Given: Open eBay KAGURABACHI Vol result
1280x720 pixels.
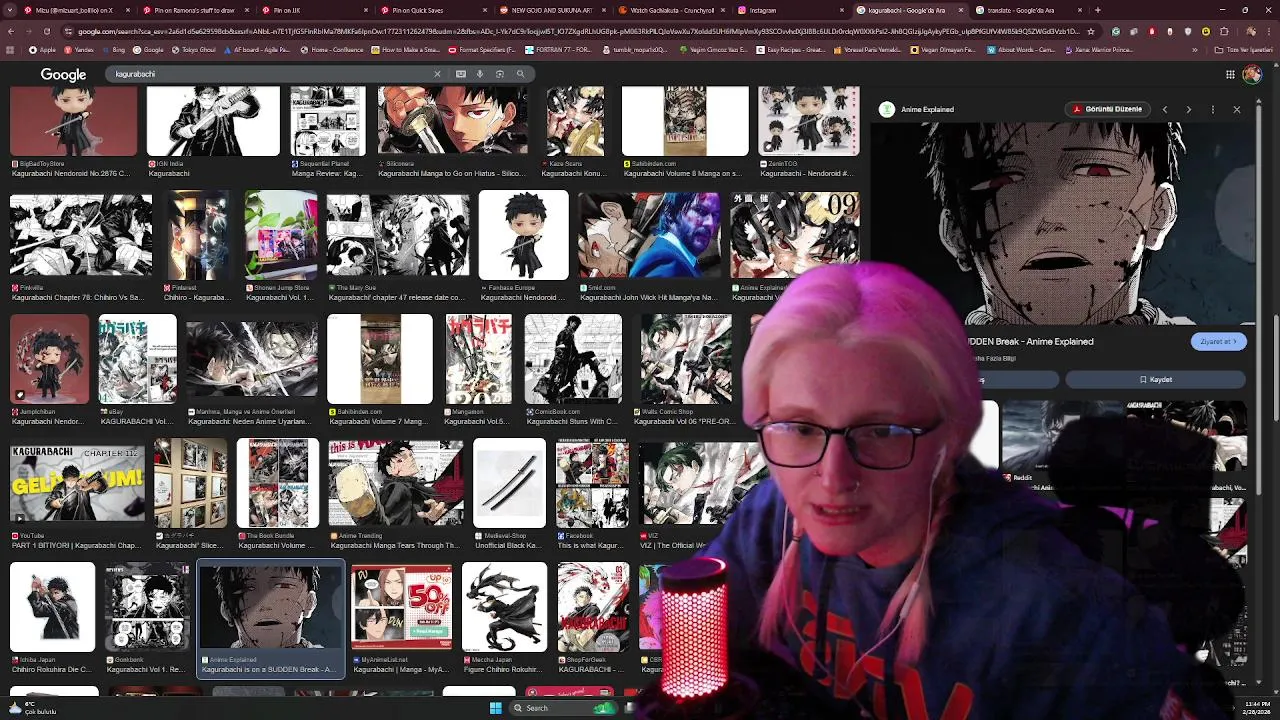Looking at the screenshot, I should (x=138, y=370).
